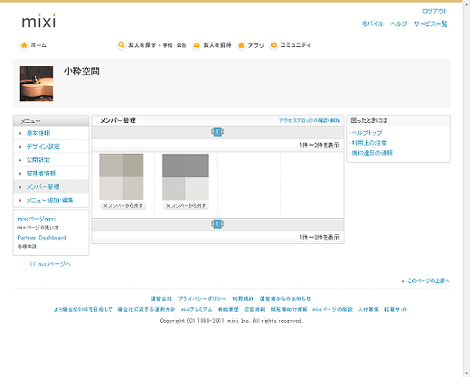Open the Partner Dashboard link
The image size is (470, 377).
click(42, 238)
